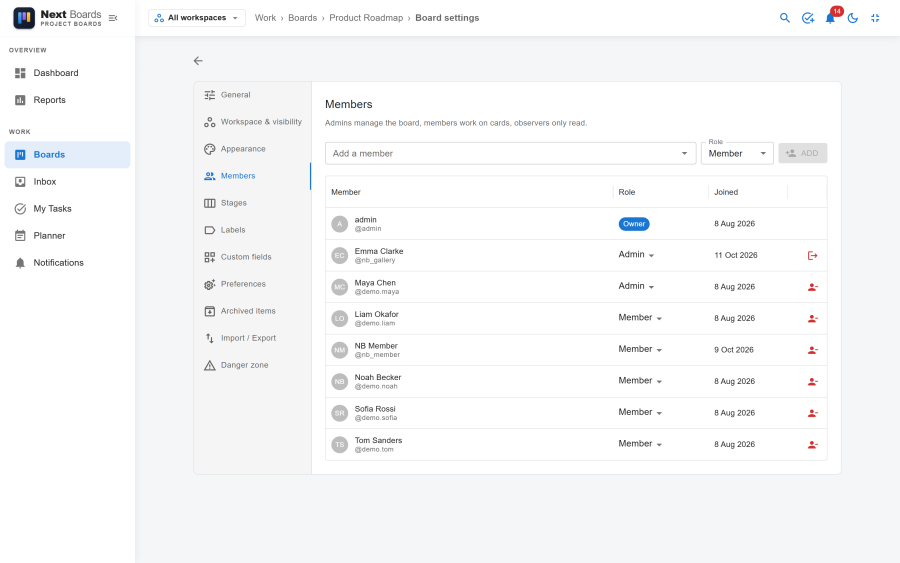Open Workspace & visibility settings
900x563 pixels.
tap(253, 122)
